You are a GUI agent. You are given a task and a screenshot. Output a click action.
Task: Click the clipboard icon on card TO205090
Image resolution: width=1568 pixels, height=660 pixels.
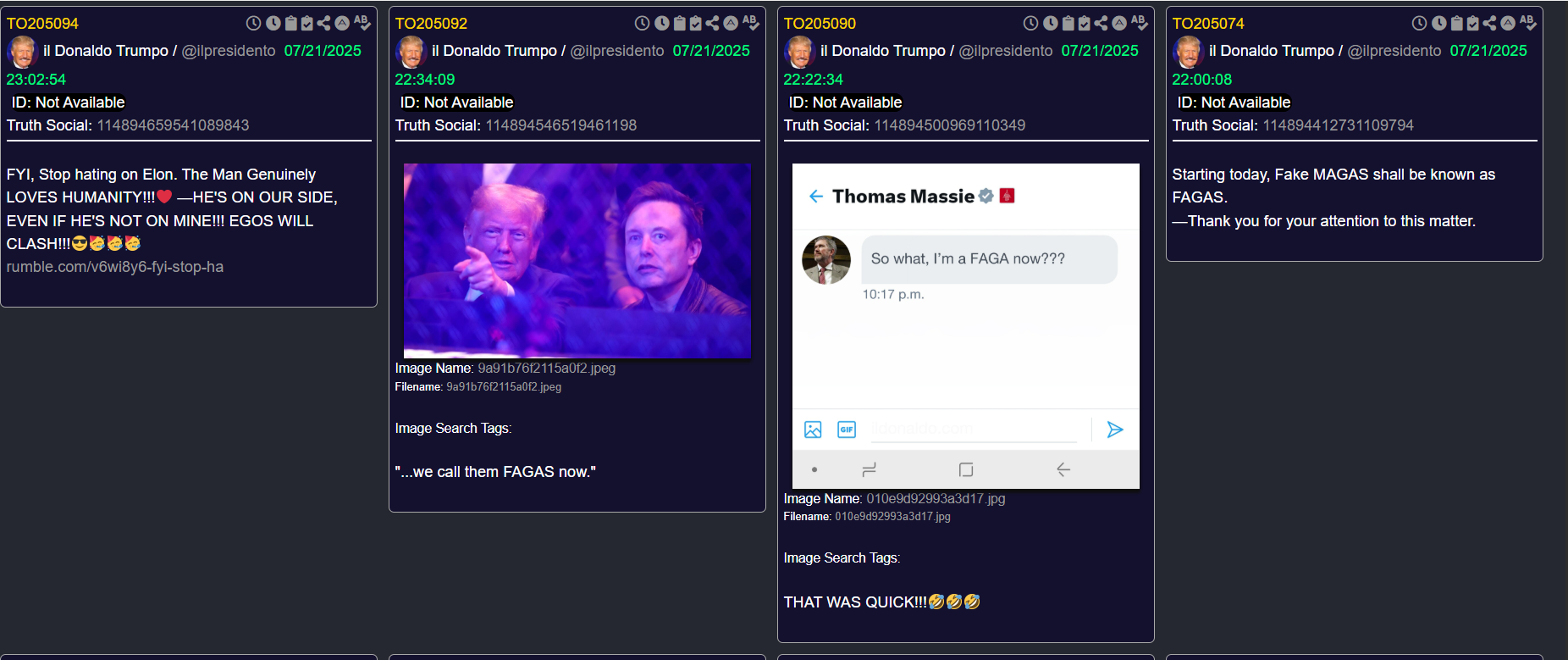click(1068, 23)
